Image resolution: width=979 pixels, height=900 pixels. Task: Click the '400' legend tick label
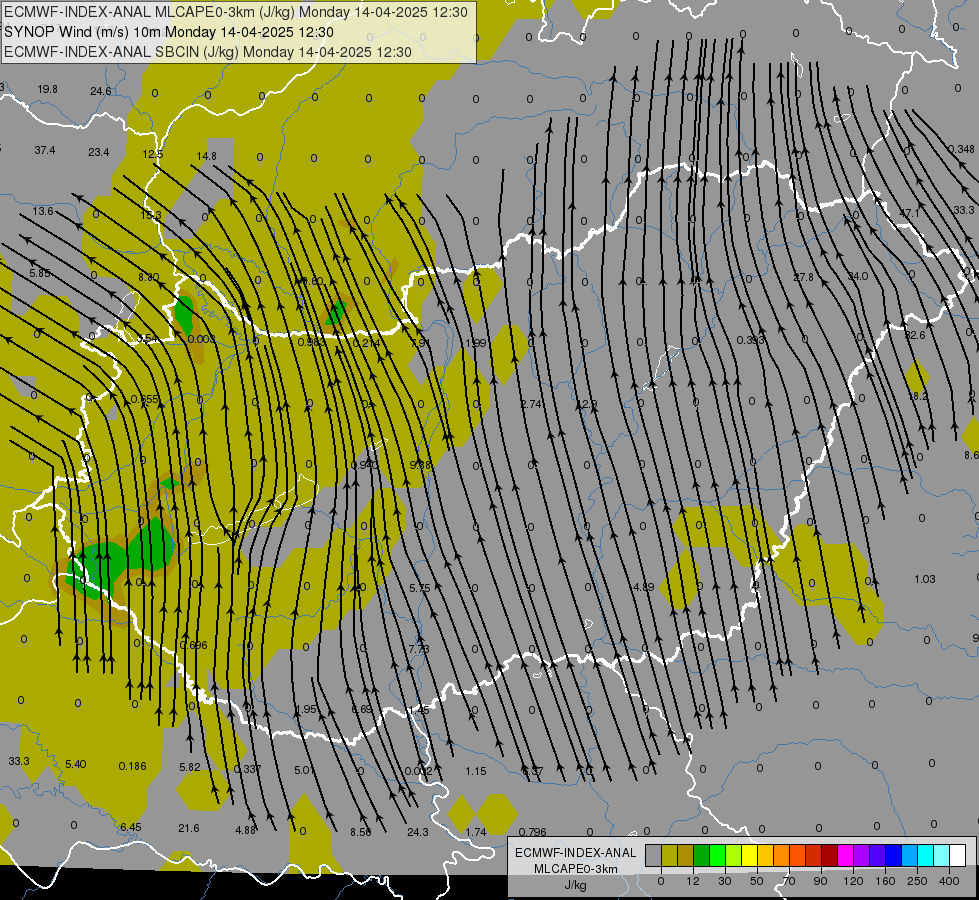coord(949,881)
